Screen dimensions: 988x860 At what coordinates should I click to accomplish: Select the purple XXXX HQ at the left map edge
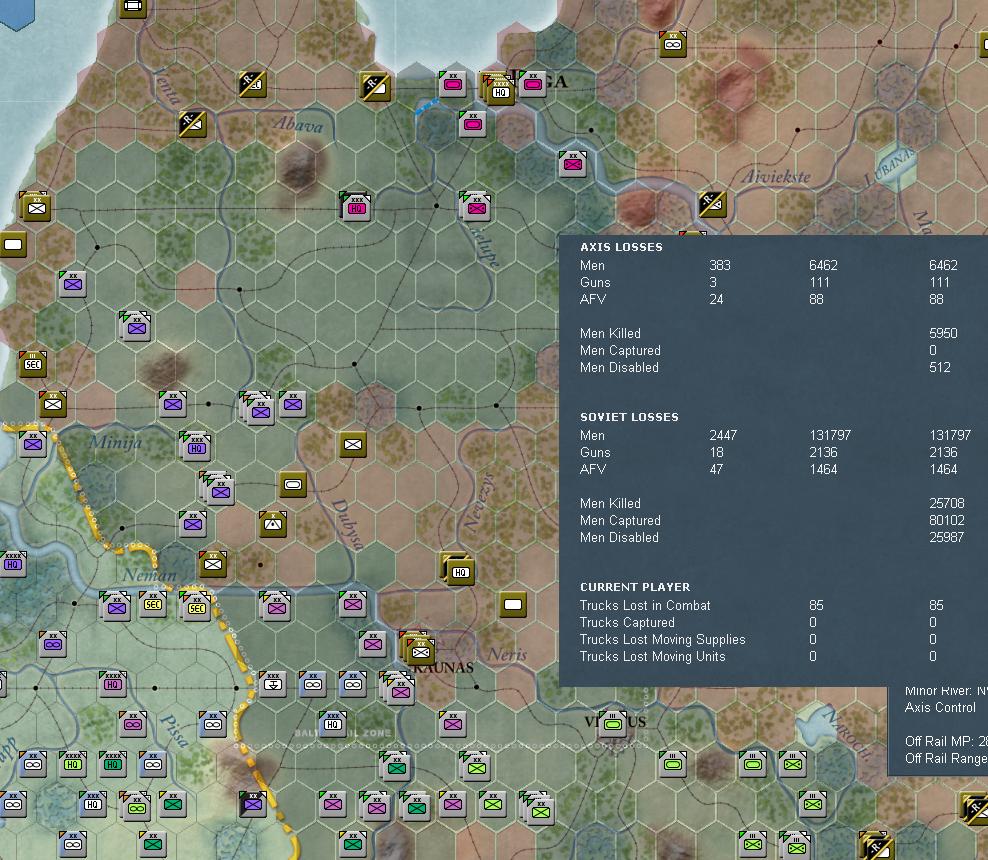(13, 564)
